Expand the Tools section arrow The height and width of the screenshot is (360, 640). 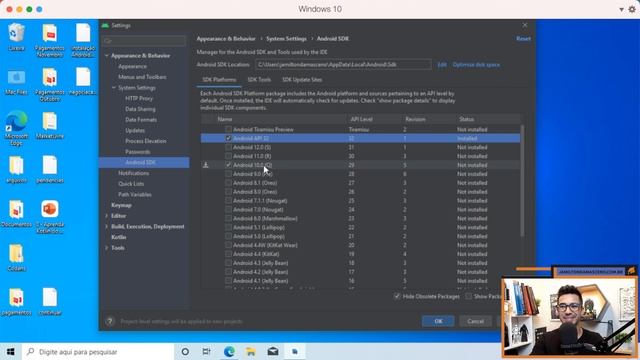[x=107, y=248]
